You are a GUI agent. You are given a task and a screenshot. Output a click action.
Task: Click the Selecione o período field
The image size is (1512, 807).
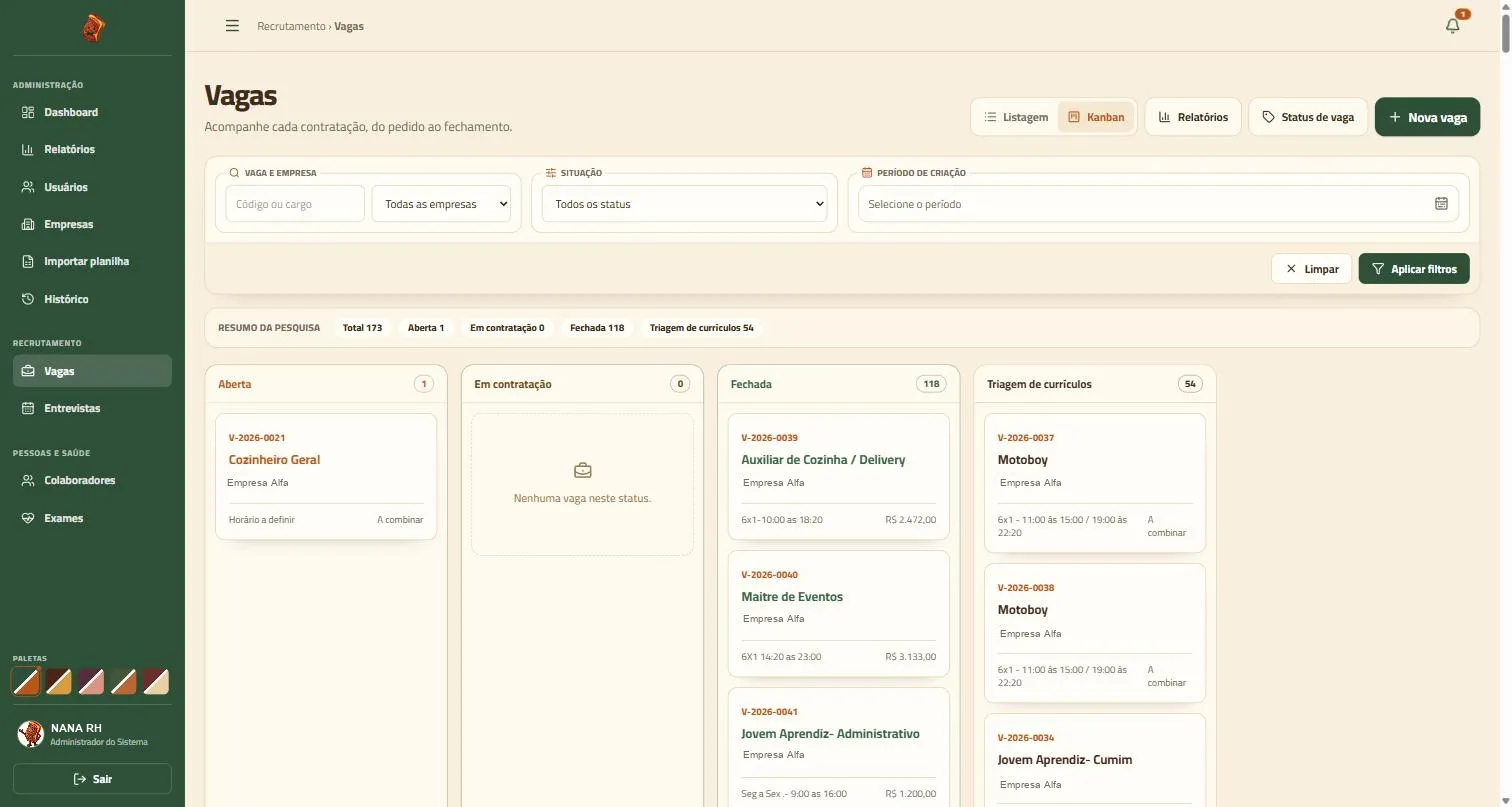[x=1158, y=204]
